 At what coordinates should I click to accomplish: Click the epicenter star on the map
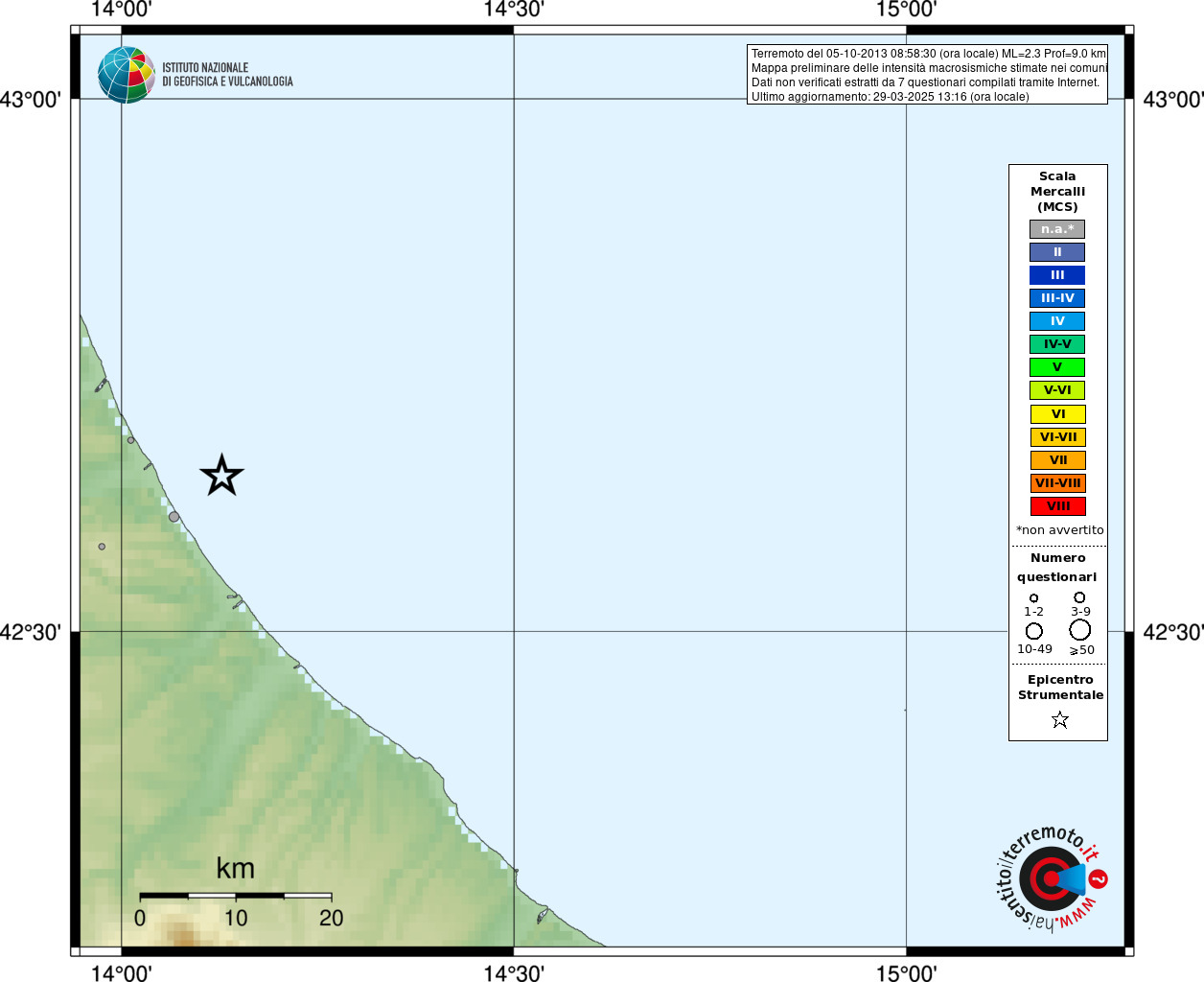221,476
